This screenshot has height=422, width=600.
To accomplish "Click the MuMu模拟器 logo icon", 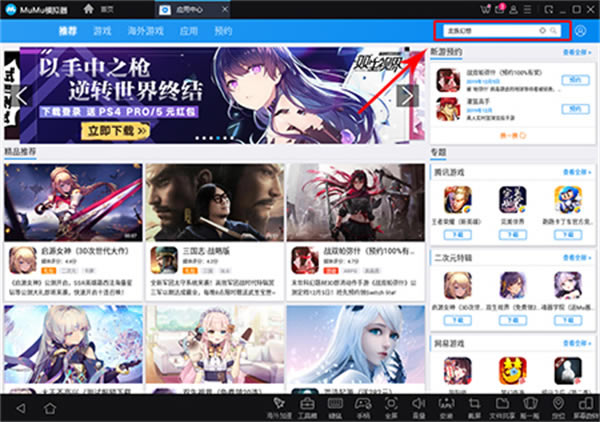I will [x=11, y=10].
